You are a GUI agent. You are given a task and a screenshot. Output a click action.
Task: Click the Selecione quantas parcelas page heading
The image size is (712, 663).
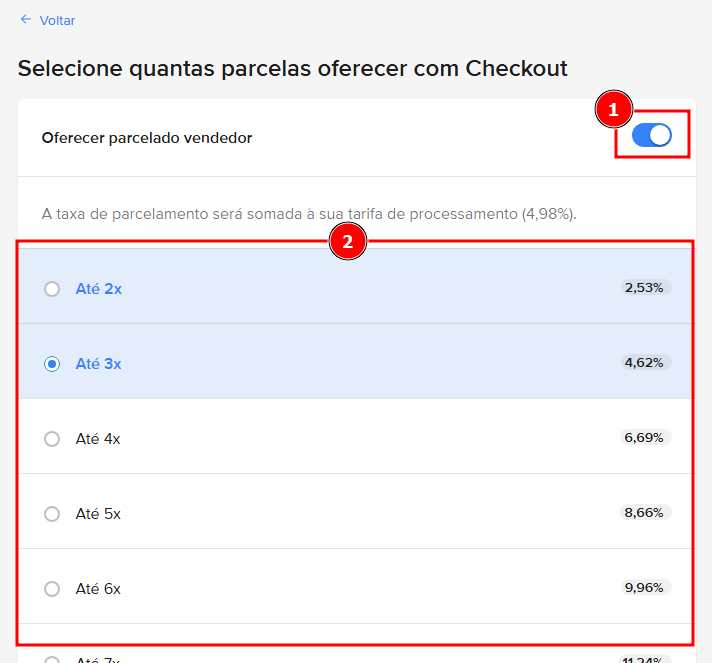[292, 68]
